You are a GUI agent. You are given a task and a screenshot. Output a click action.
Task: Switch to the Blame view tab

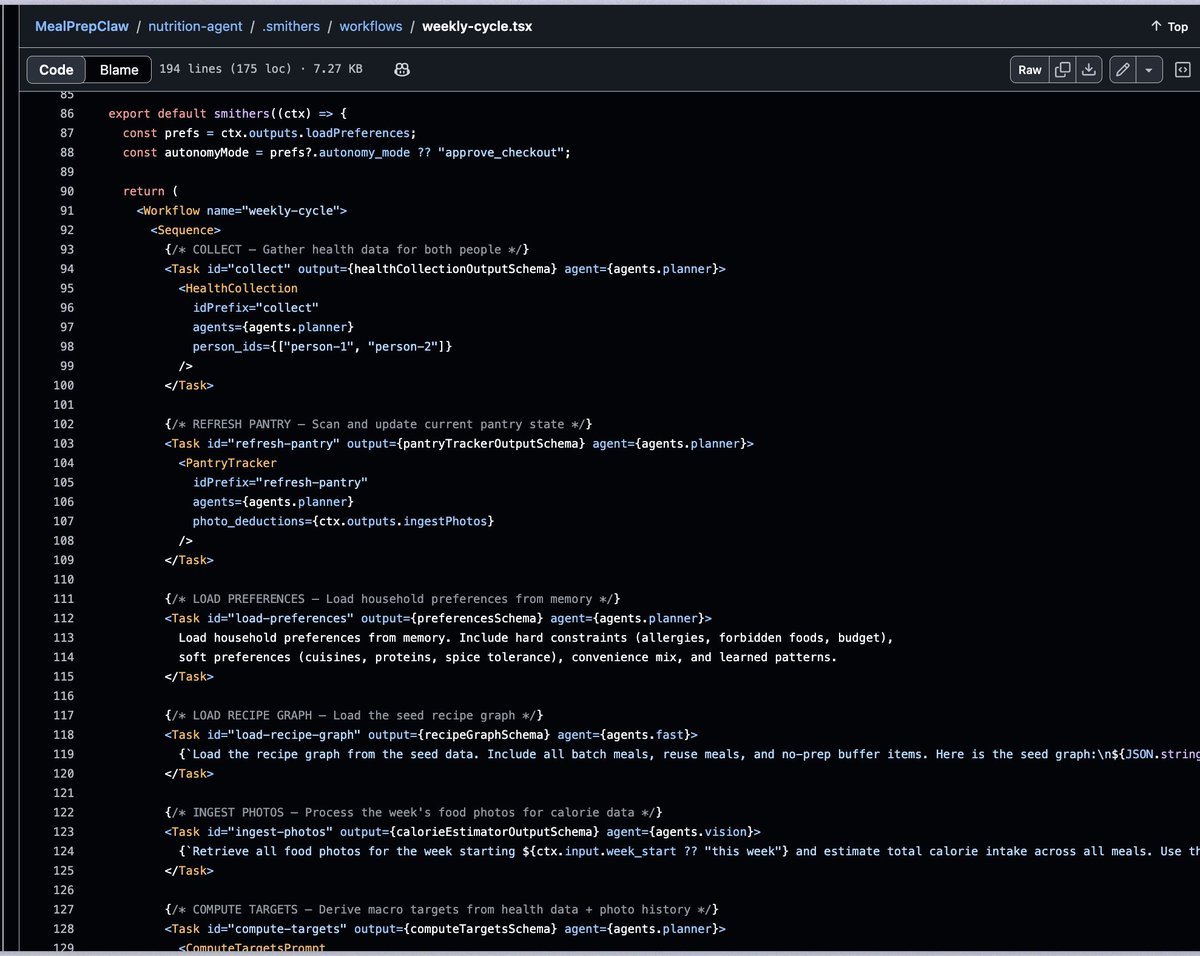point(119,69)
